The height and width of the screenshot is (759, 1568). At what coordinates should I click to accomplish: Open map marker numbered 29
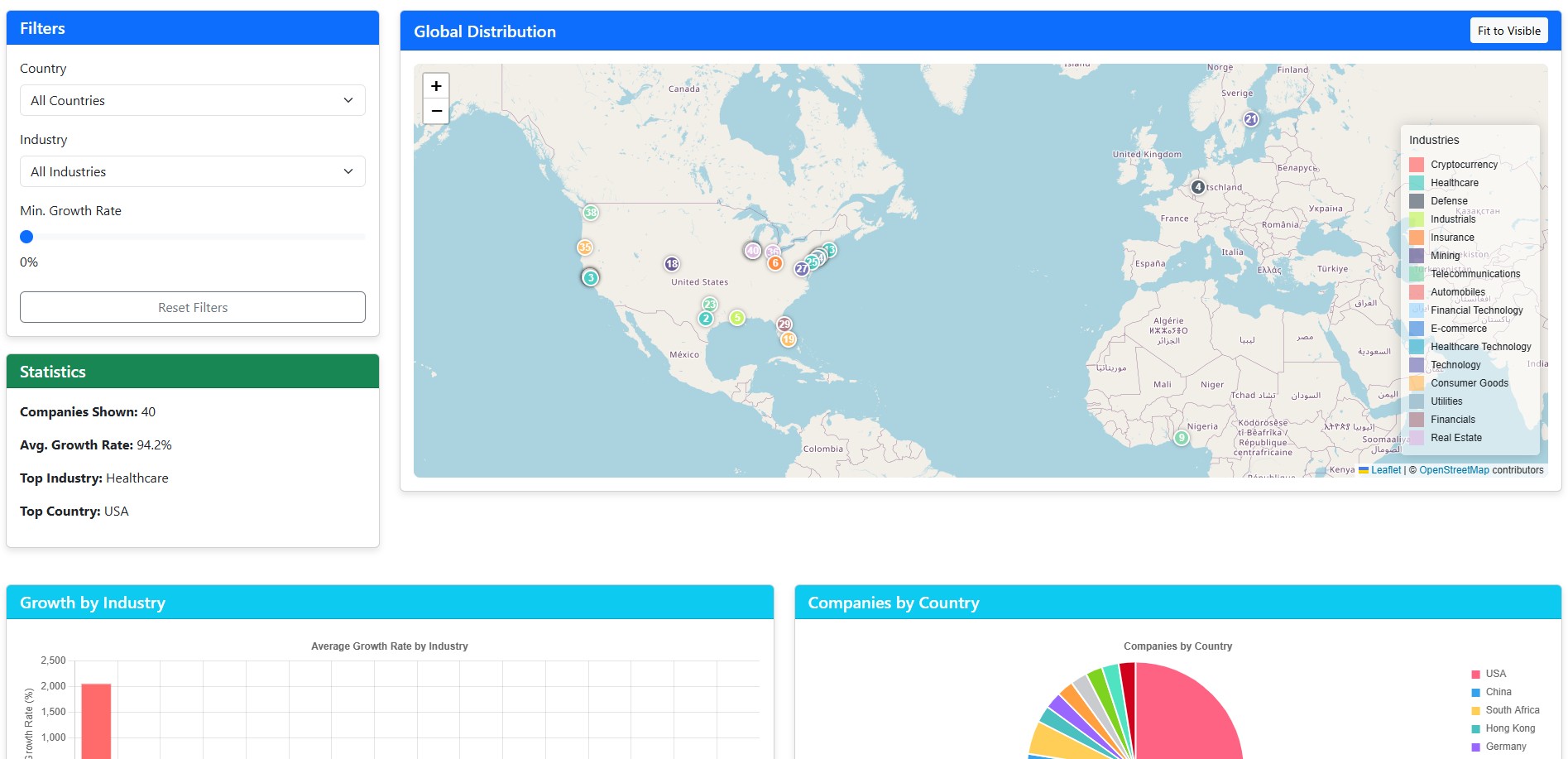tap(784, 324)
